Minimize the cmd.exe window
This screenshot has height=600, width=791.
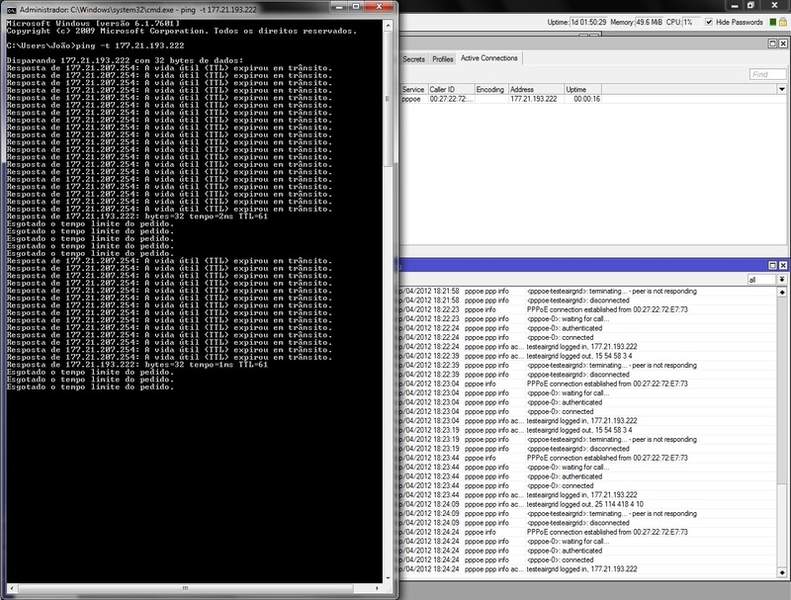coord(339,7)
